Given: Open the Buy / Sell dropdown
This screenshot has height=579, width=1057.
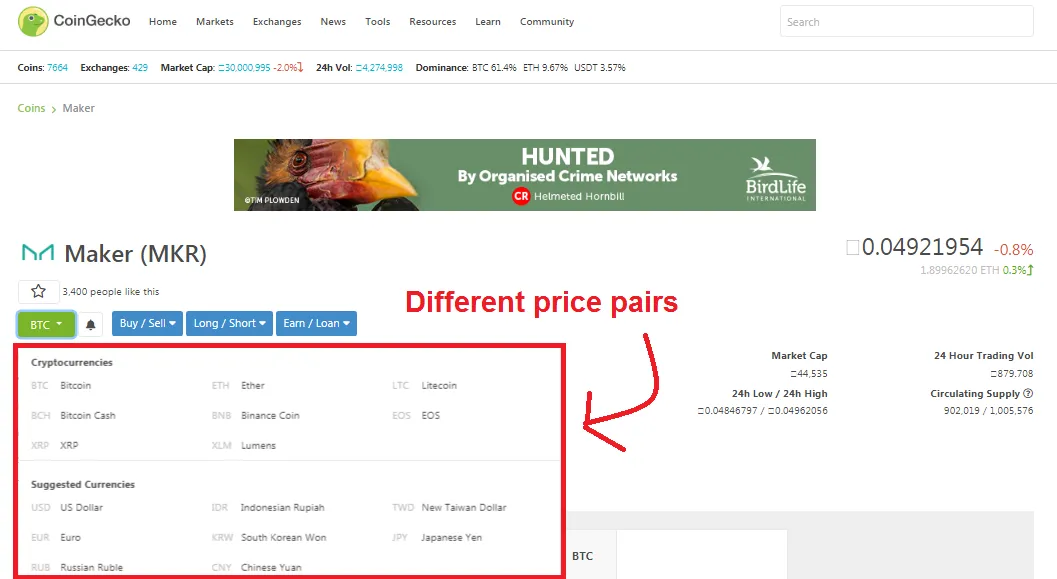Looking at the screenshot, I should point(148,323).
